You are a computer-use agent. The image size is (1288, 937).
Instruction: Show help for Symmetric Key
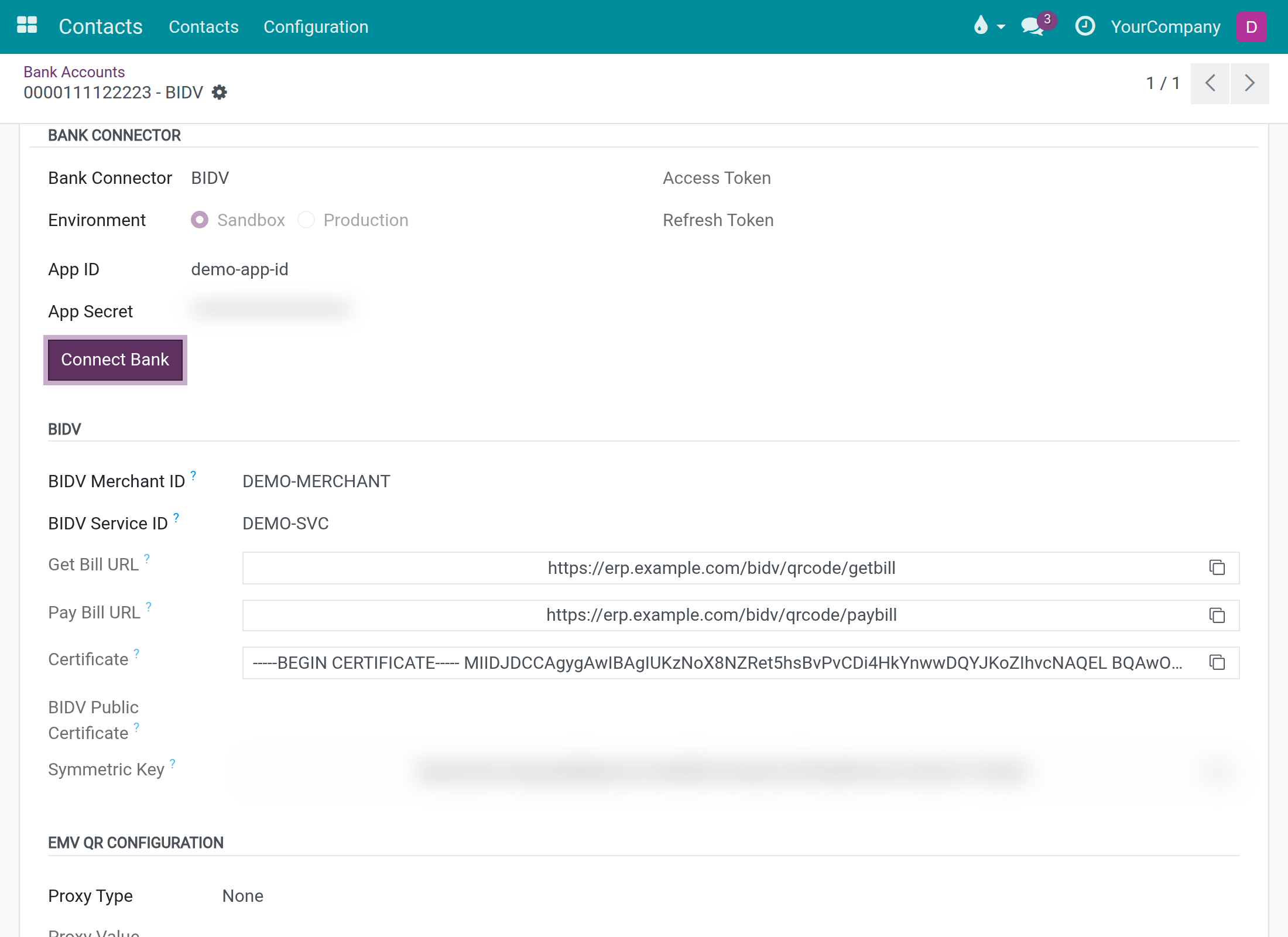coord(173,764)
